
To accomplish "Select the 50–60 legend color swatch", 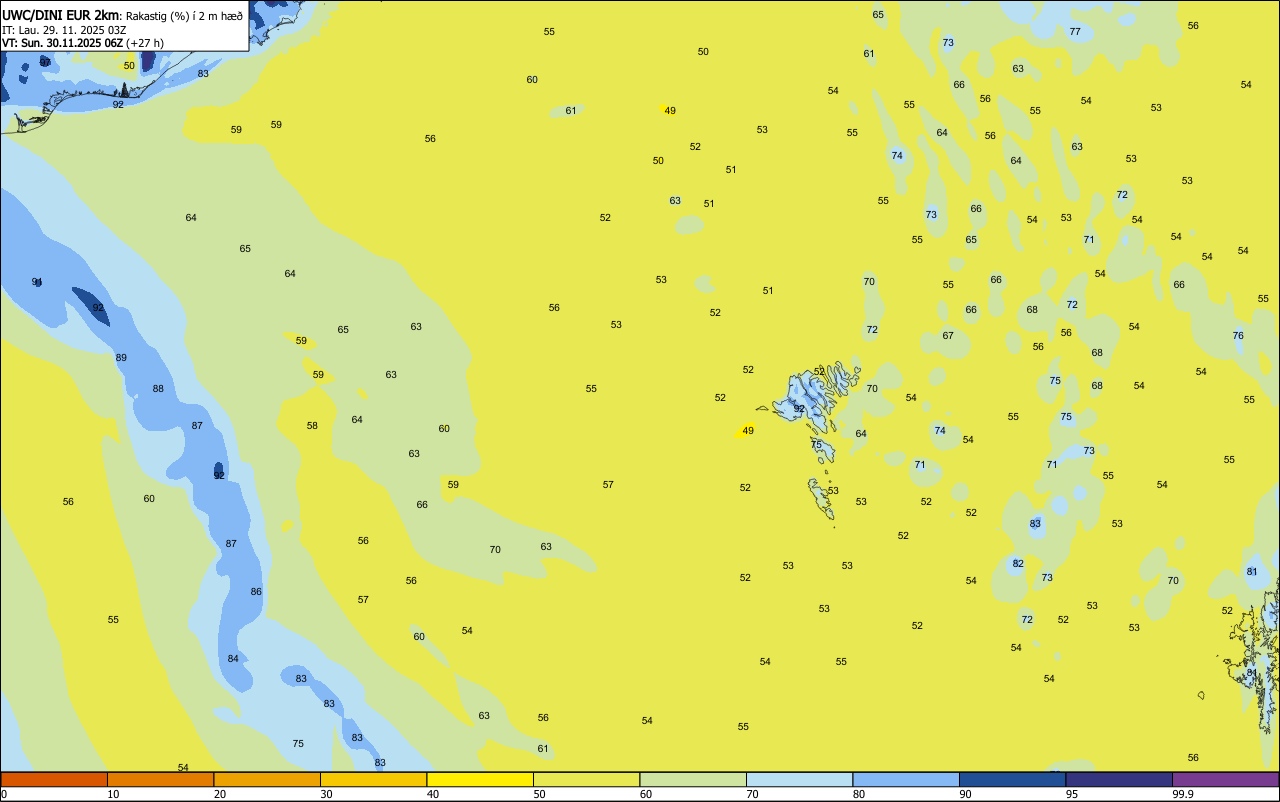I will pyautogui.click(x=586, y=779).
